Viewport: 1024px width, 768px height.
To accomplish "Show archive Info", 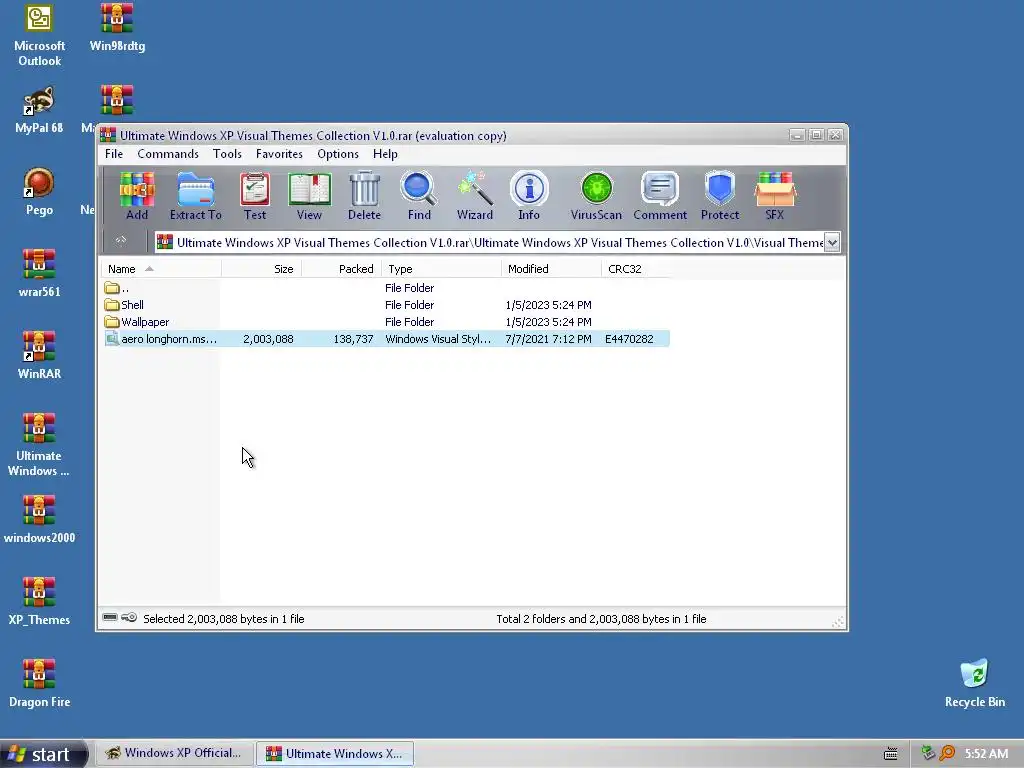I will 529,196.
